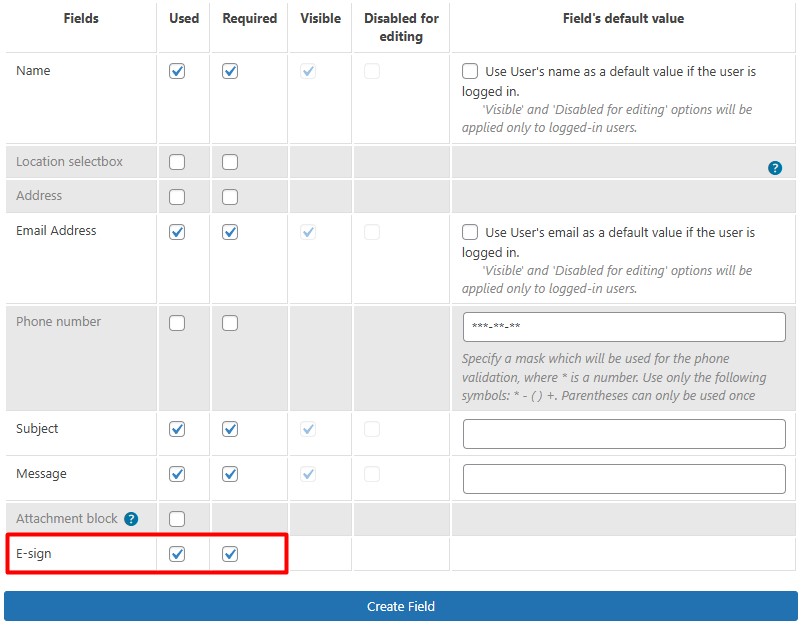This screenshot has height=628, width=807.
Task: Uncheck the Required checkbox for Subject
Action: 229,428
